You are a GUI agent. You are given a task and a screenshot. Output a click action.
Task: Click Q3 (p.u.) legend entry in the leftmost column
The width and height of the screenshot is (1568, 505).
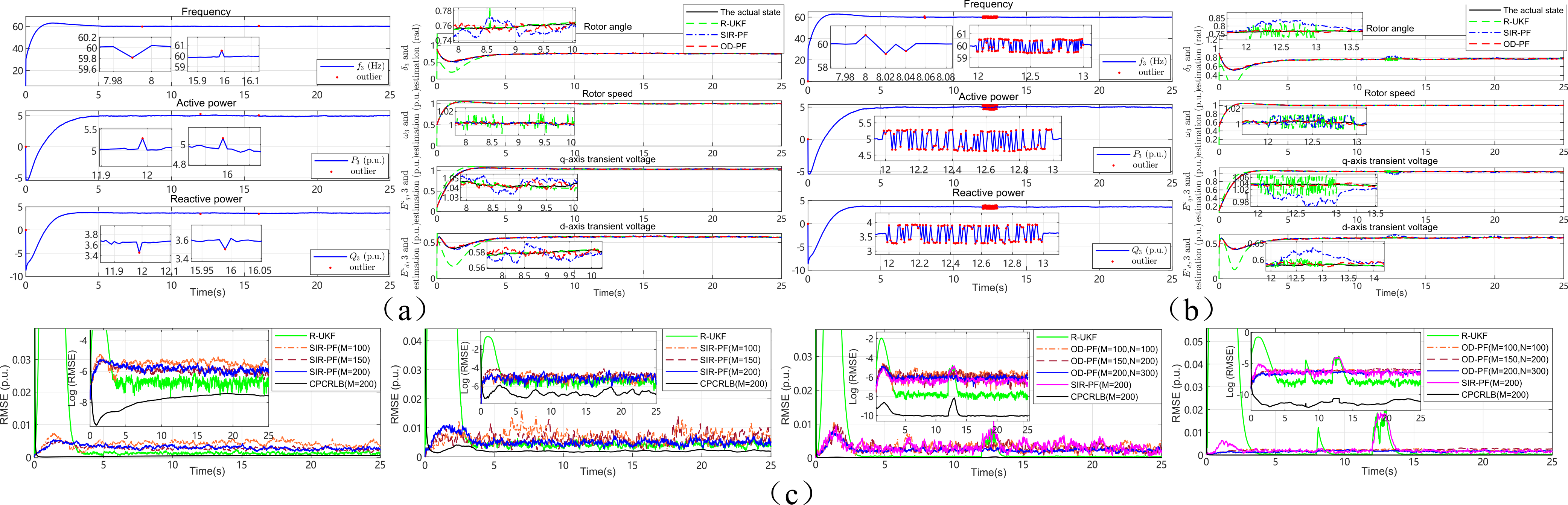(x=367, y=256)
